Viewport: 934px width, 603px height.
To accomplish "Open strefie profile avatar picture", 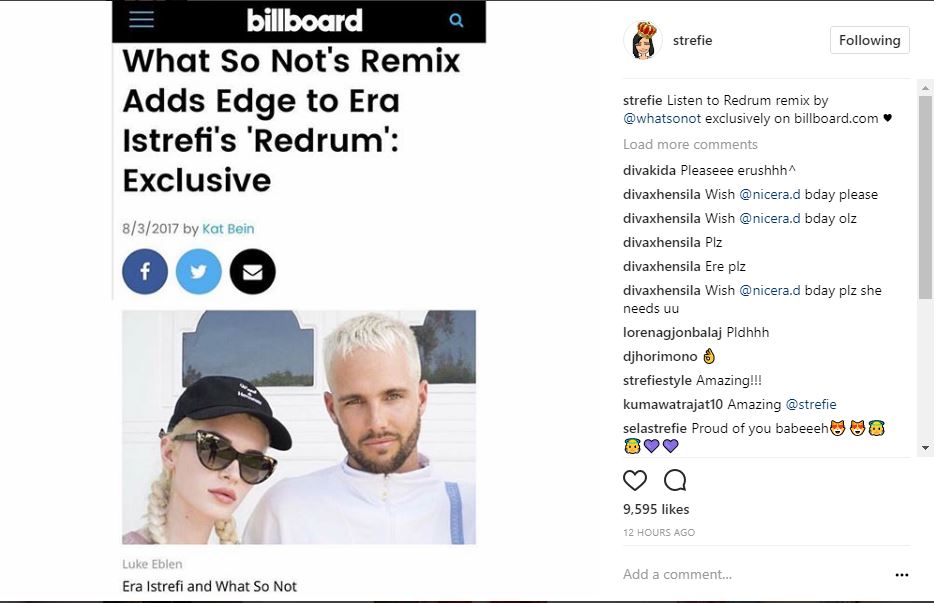I will [643, 41].
